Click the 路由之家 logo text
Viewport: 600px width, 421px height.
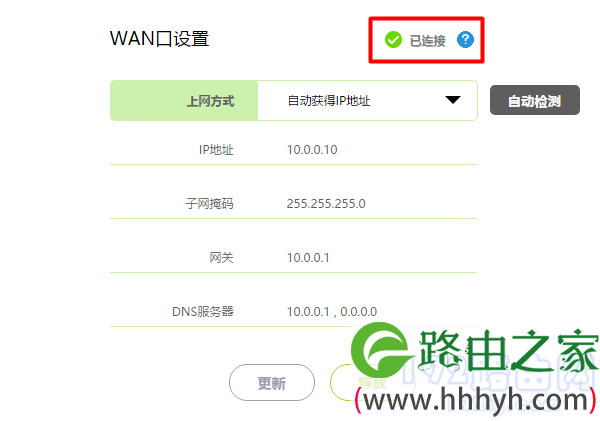[508, 350]
